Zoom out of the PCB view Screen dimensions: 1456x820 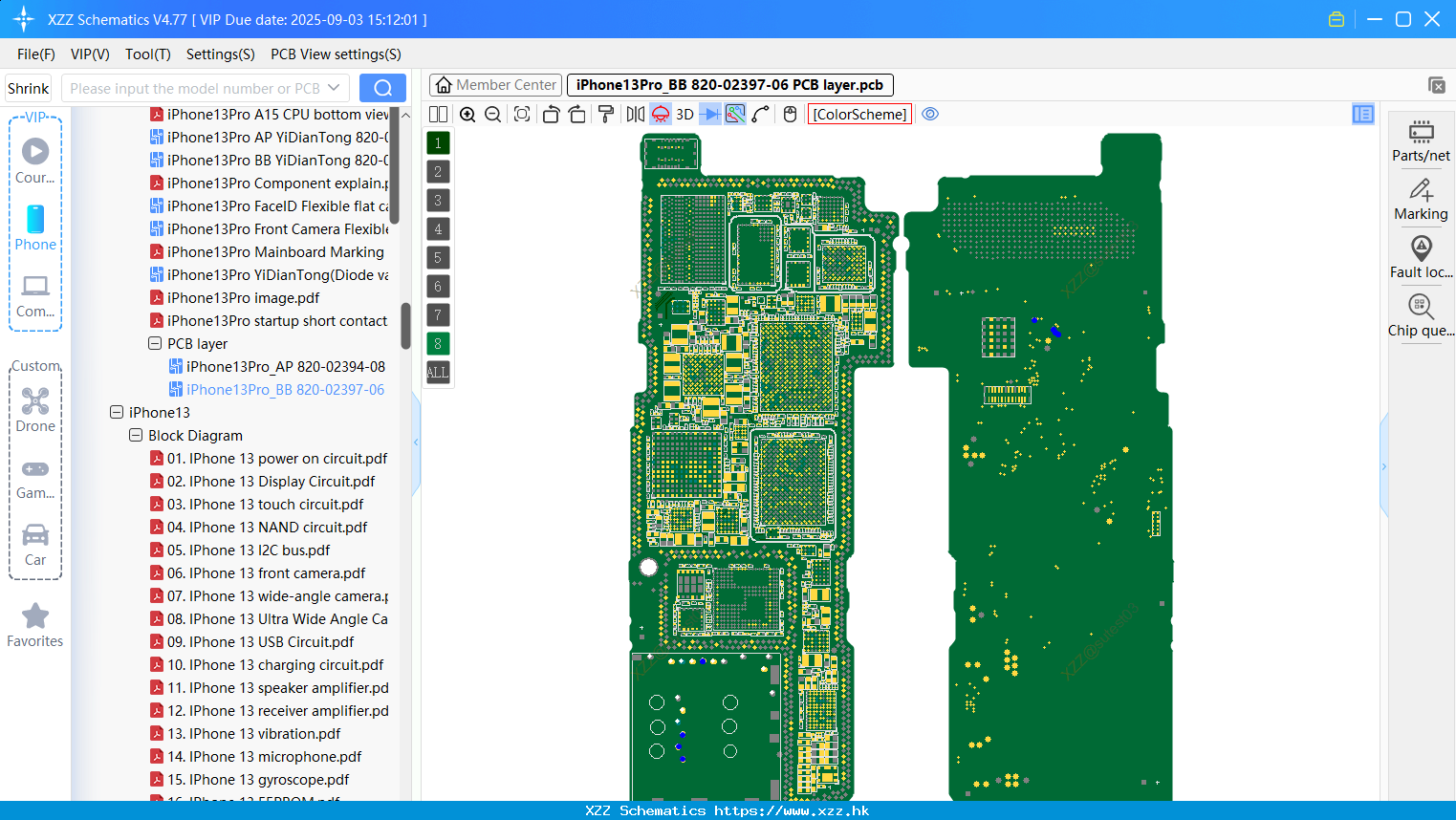pyautogui.click(x=493, y=114)
